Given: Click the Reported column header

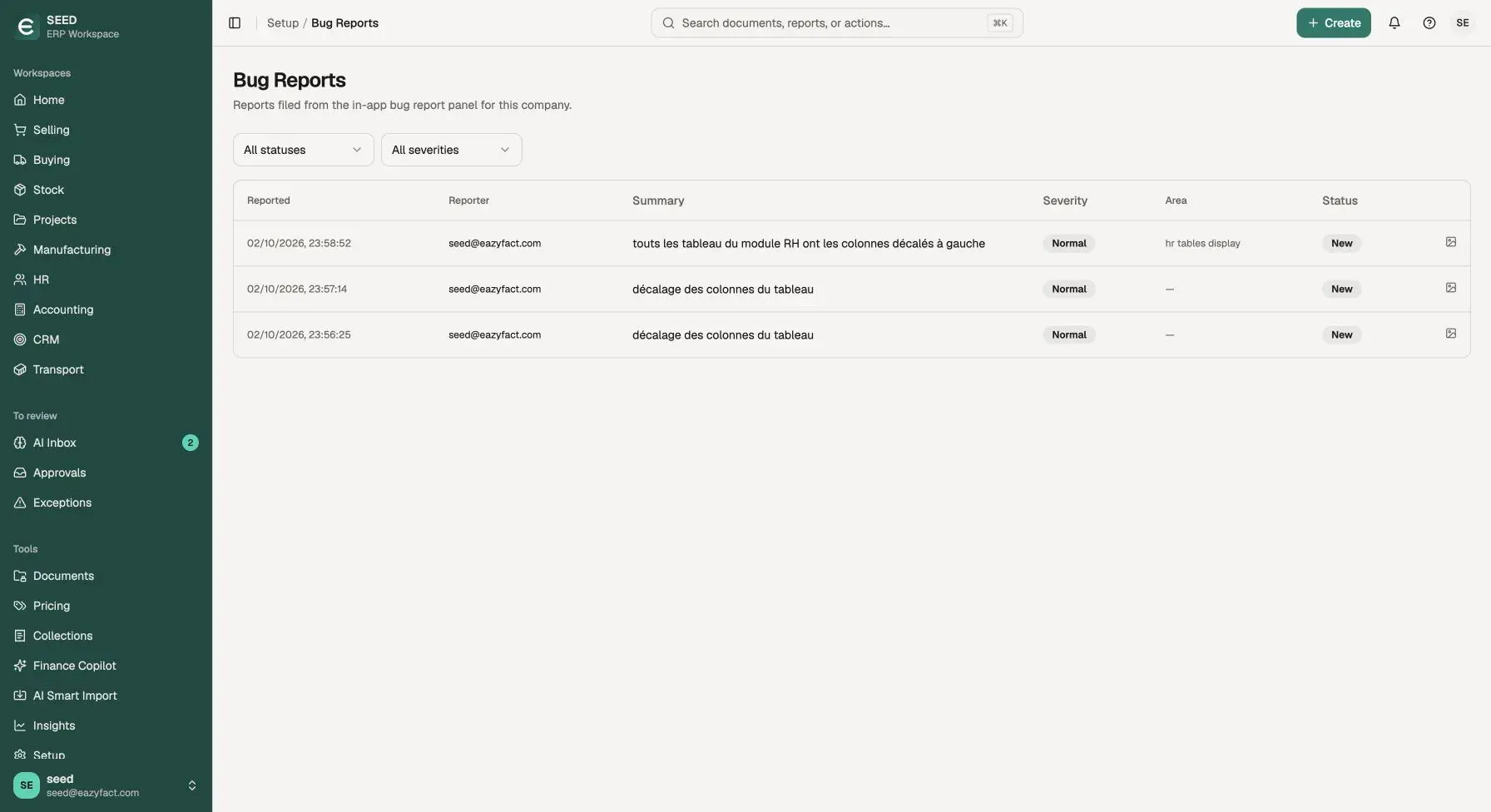Looking at the screenshot, I should click(269, 201).
